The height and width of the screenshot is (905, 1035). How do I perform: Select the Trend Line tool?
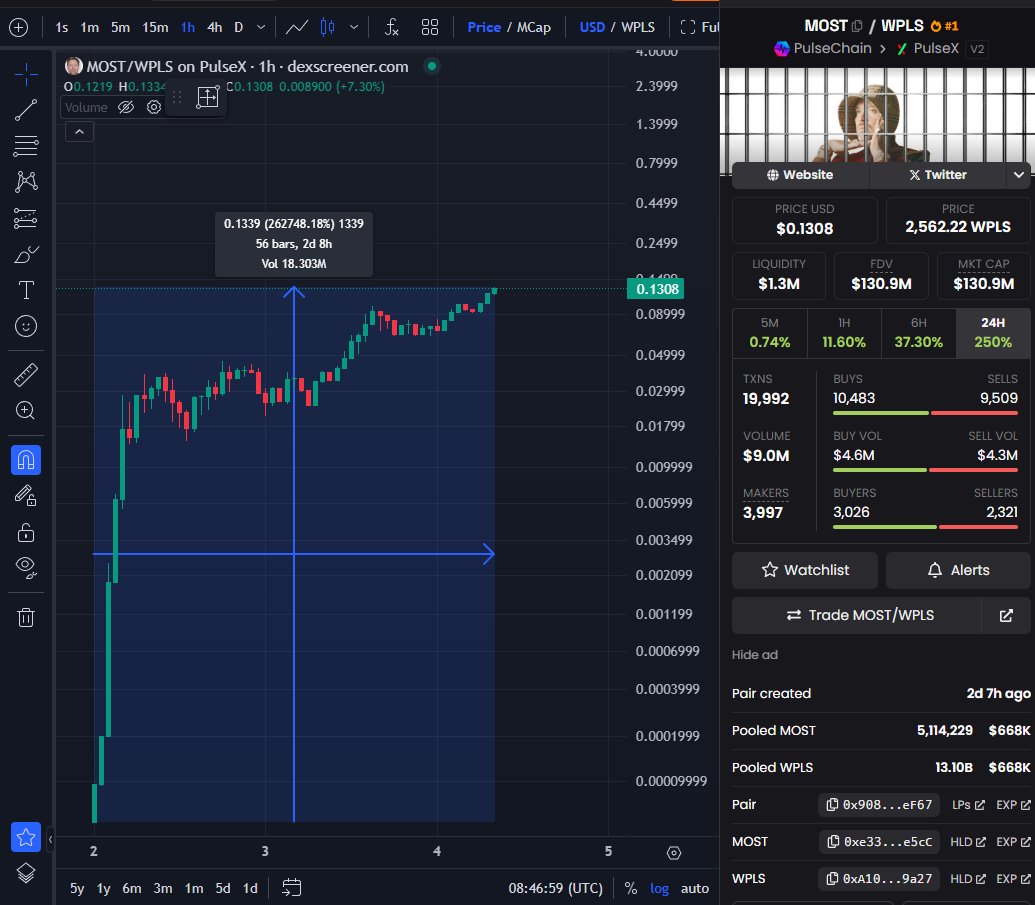(x=25, y=110)
